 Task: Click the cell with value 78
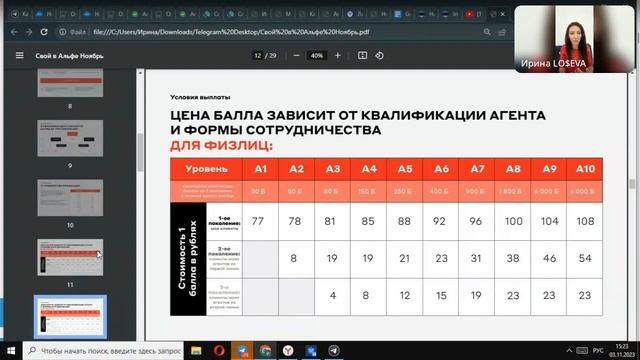[x=296, y=221]
